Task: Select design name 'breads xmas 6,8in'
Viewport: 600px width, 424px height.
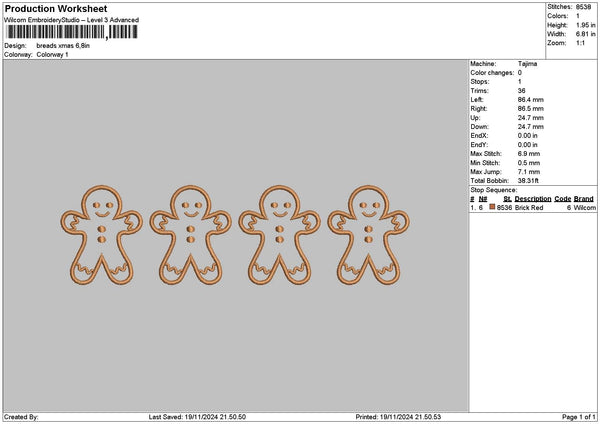Action: click(x=63, y=46)
